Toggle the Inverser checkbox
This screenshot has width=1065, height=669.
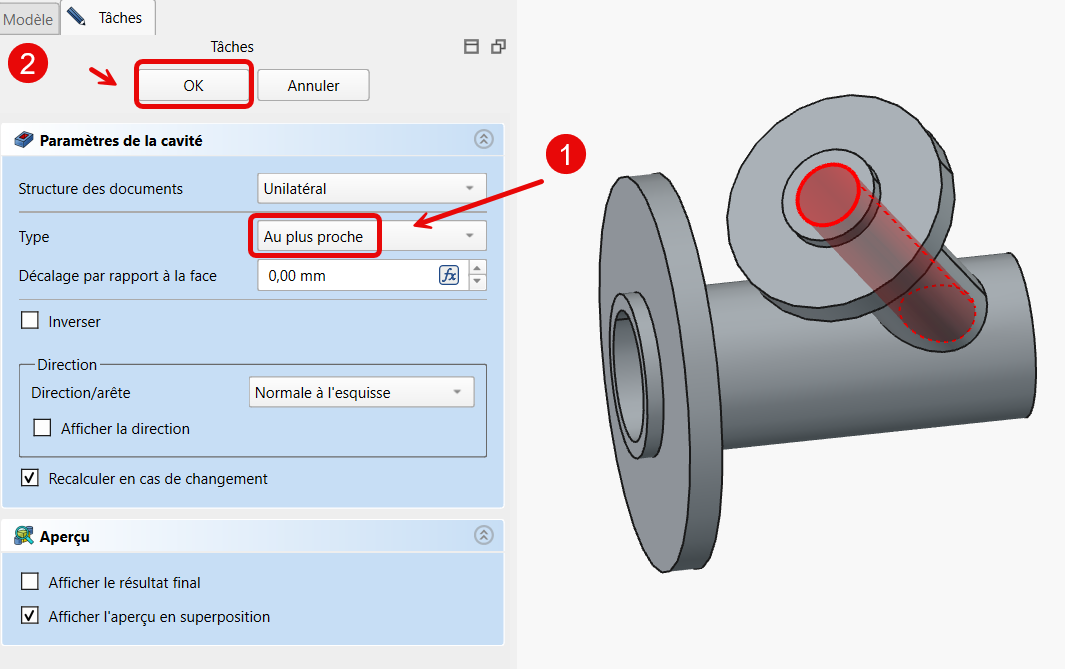31,322
